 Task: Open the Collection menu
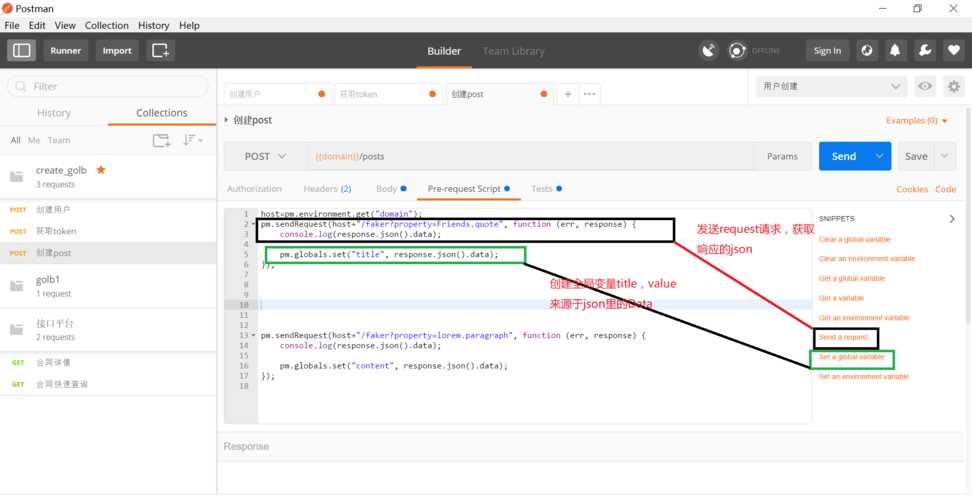click(107, 25)
